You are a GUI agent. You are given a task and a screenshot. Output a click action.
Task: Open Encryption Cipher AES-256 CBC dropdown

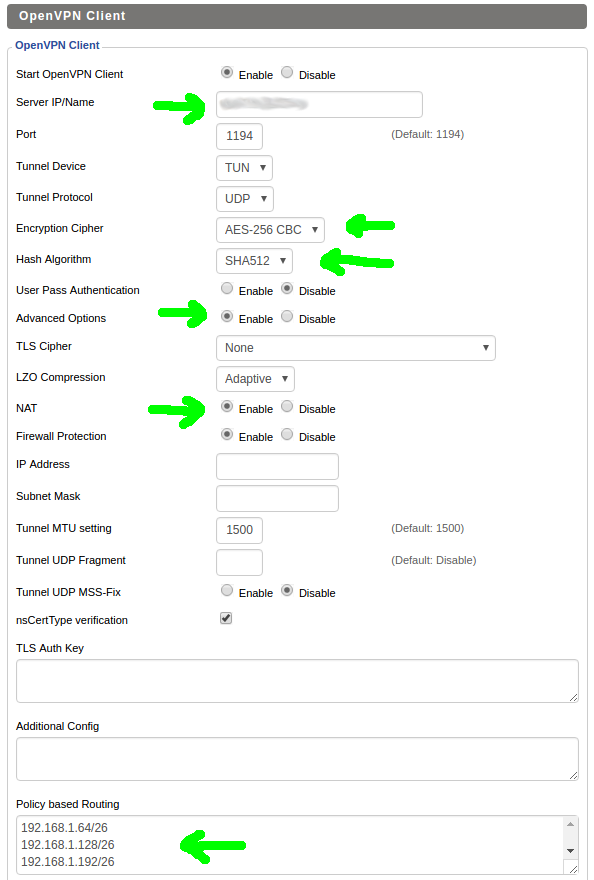pos(270,230)
